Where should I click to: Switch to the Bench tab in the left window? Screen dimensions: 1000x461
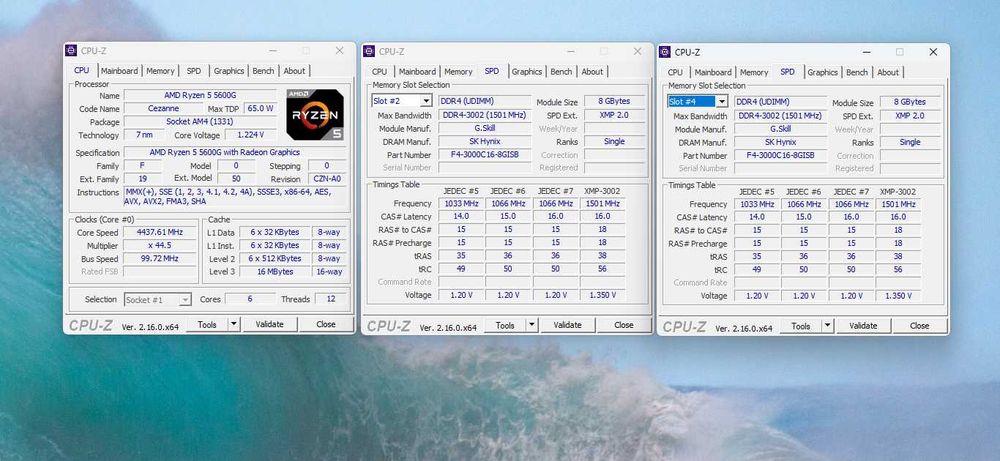pos(263,71)
